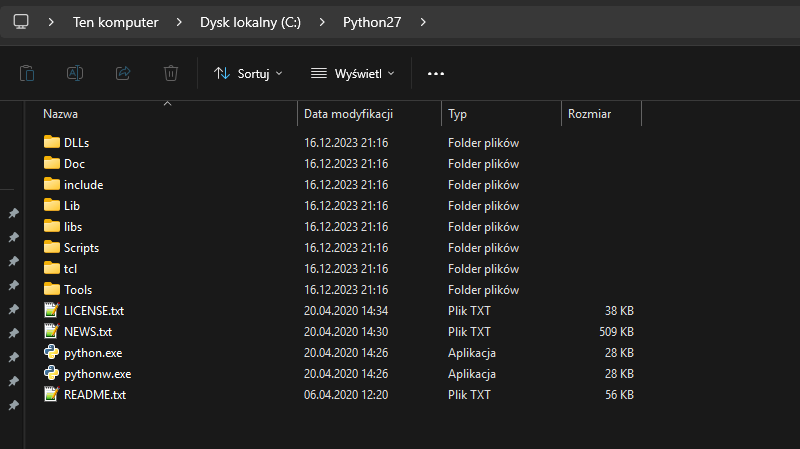Select the DLLs folder
Screen dimensions: 800x449
coord(76,142)
